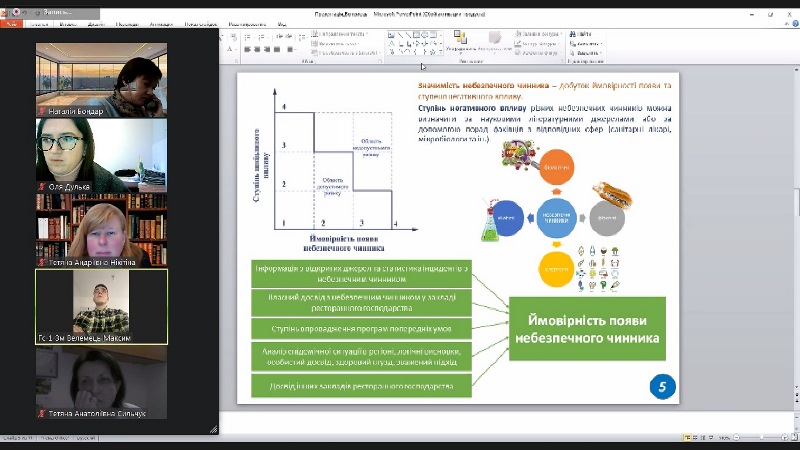Open the Animations ribbon tab

point(161,24)
